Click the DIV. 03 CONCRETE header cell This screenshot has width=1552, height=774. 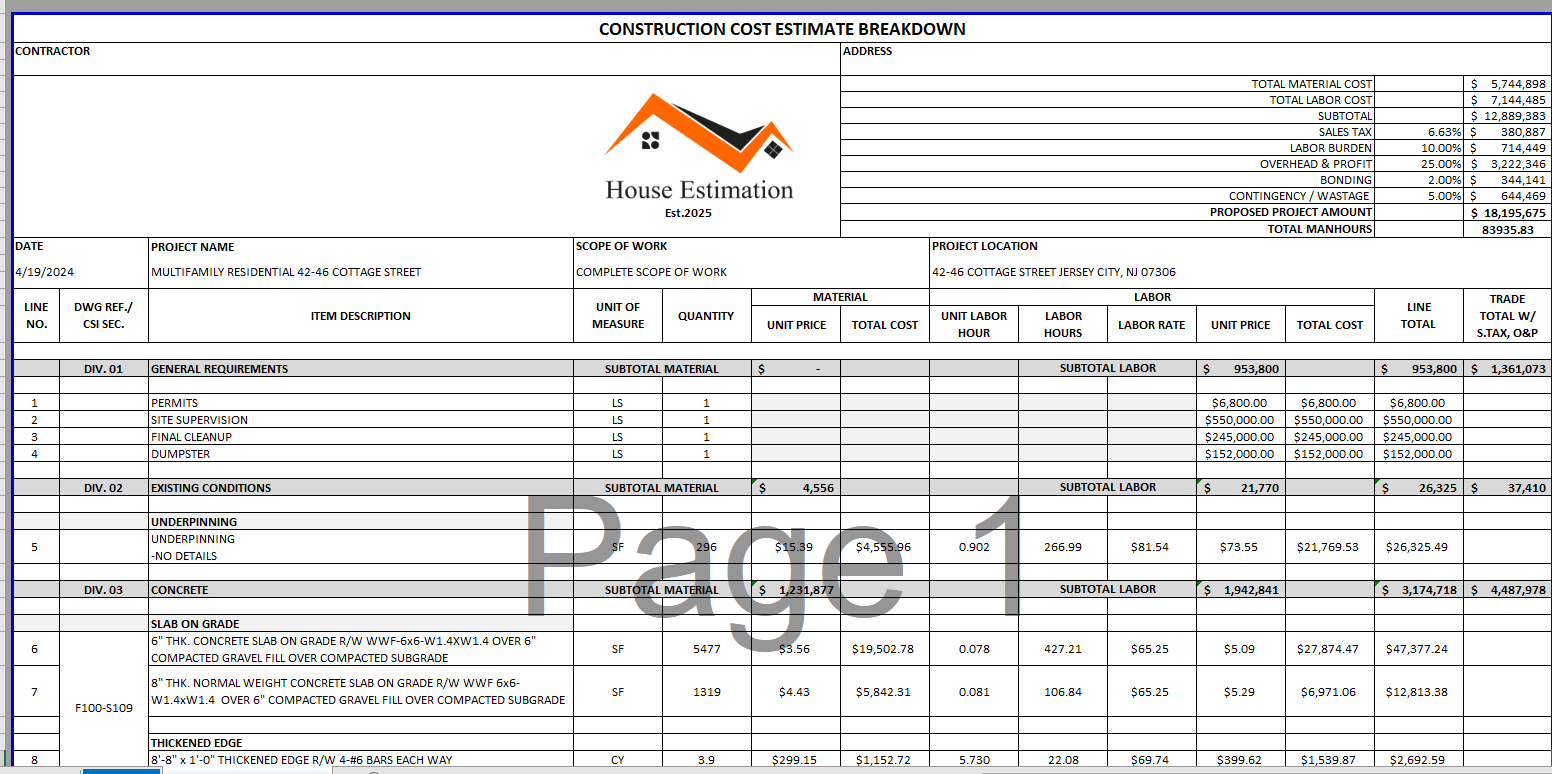(360, 590)
